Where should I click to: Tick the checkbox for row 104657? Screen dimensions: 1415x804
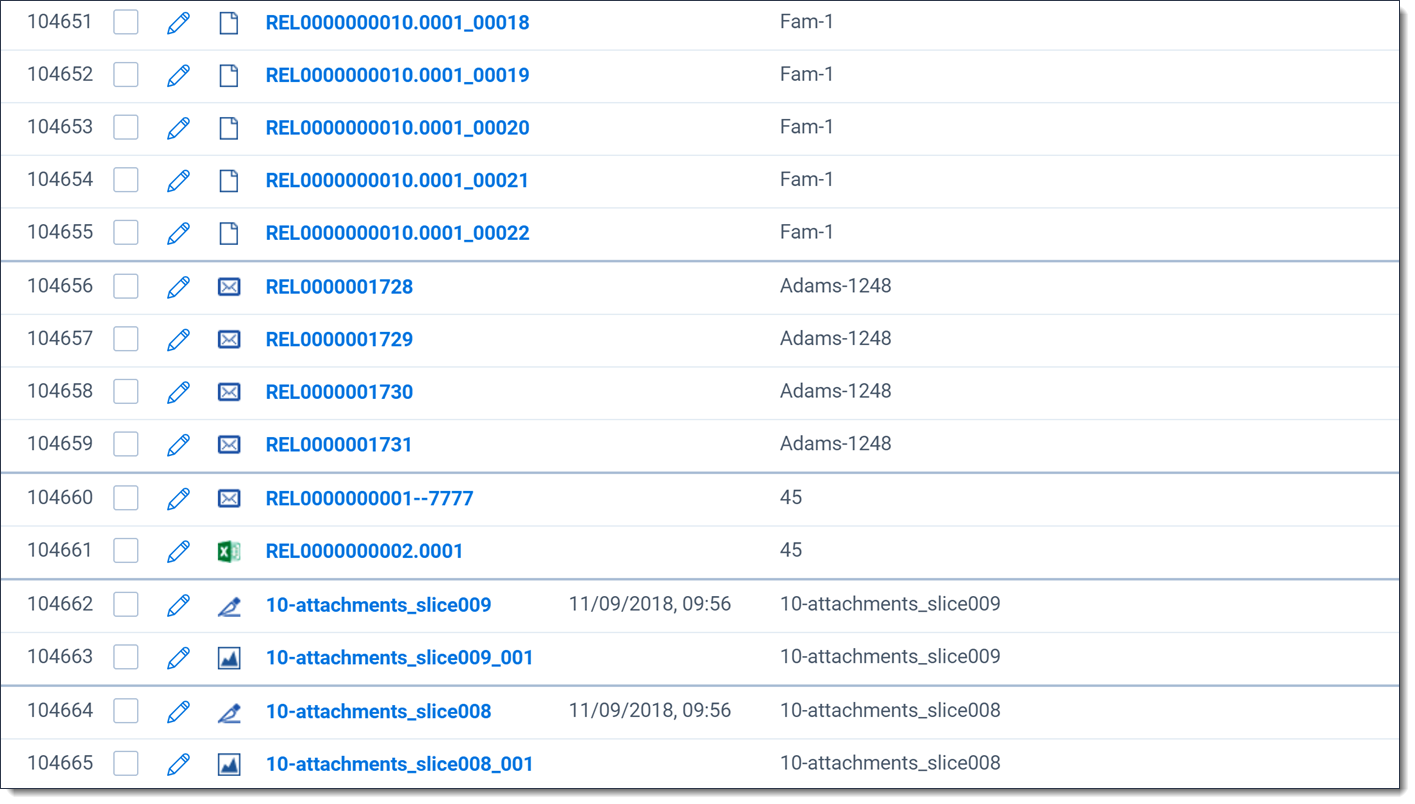point(126,339)
